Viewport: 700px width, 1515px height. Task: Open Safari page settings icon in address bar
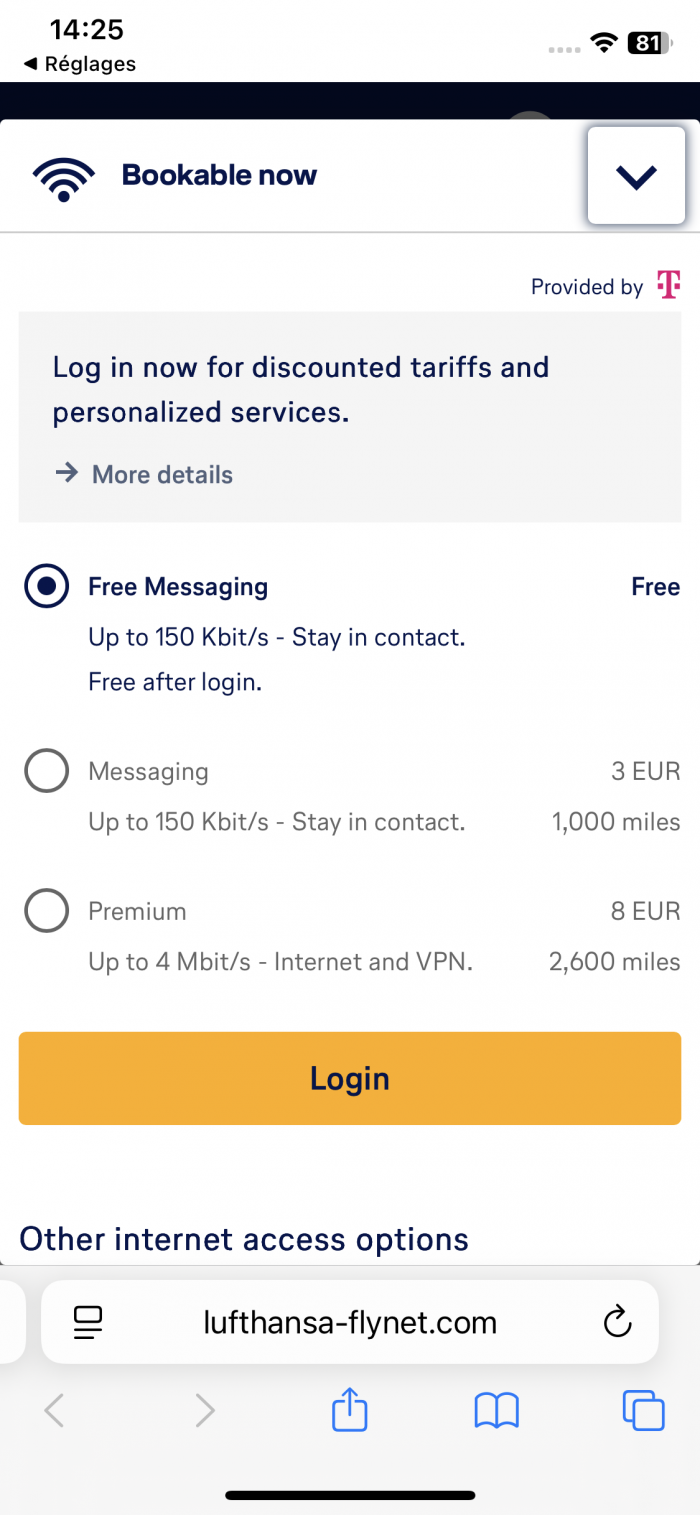89,1322
